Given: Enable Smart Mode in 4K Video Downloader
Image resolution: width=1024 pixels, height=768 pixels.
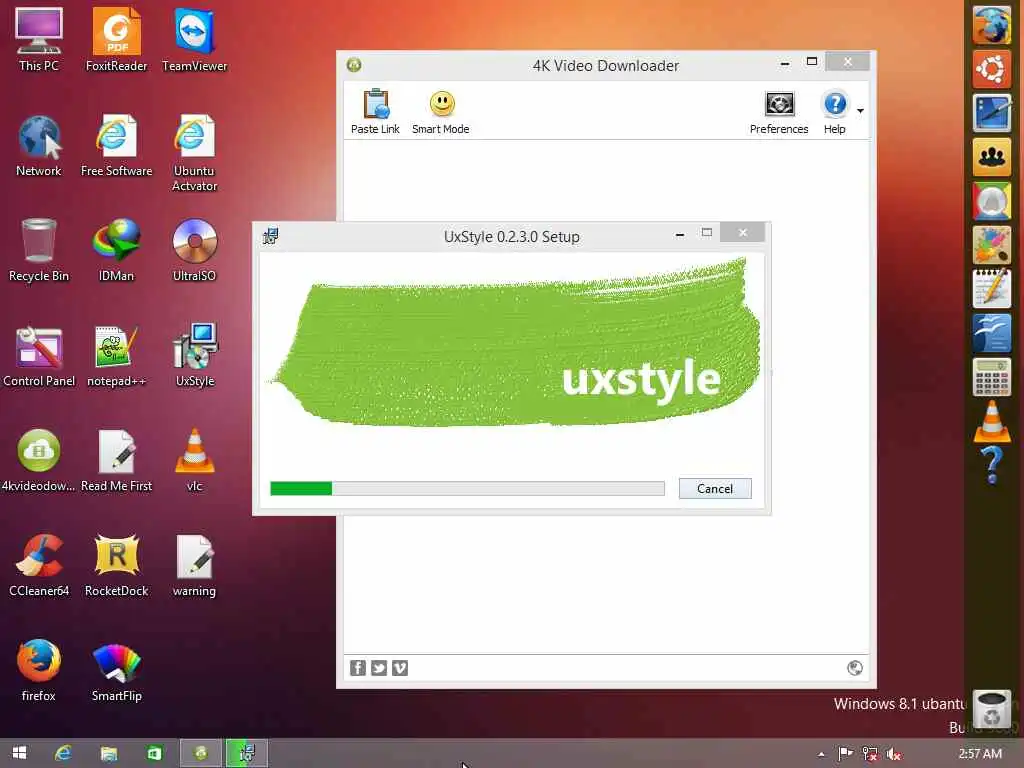Looking at the screenshot, I should click(x=441, y=112).
